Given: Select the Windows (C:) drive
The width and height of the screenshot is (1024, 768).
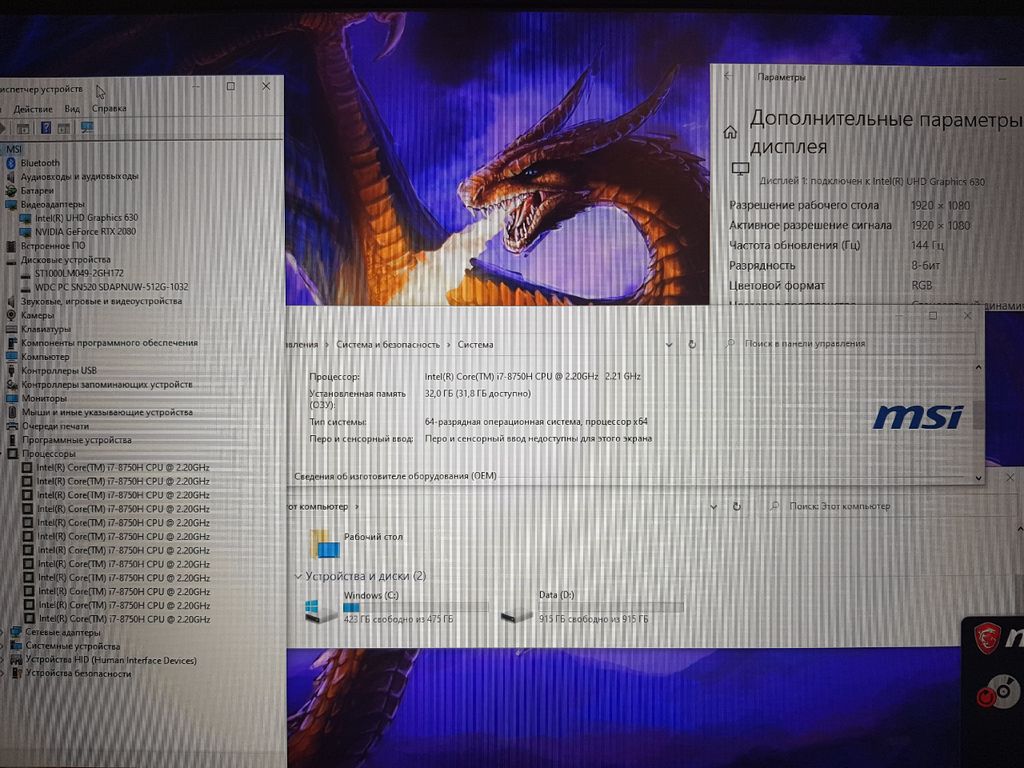Looking at the screenshot, I should coord(396,607).
